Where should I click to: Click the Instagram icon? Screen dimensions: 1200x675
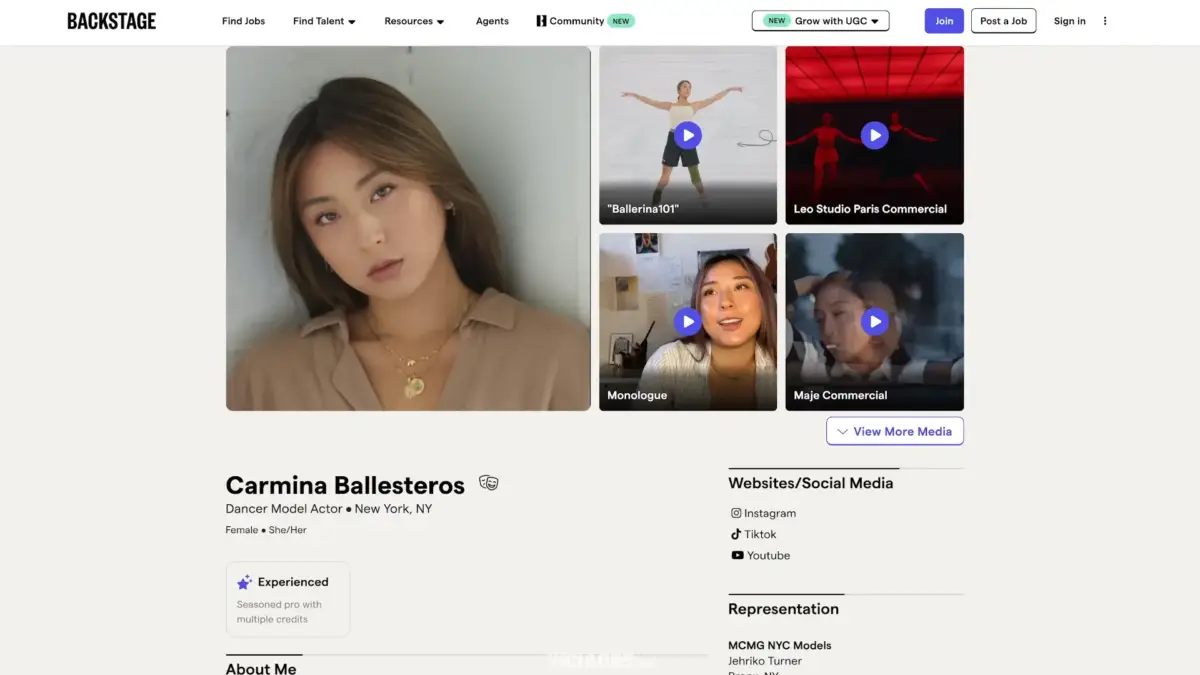736,513
